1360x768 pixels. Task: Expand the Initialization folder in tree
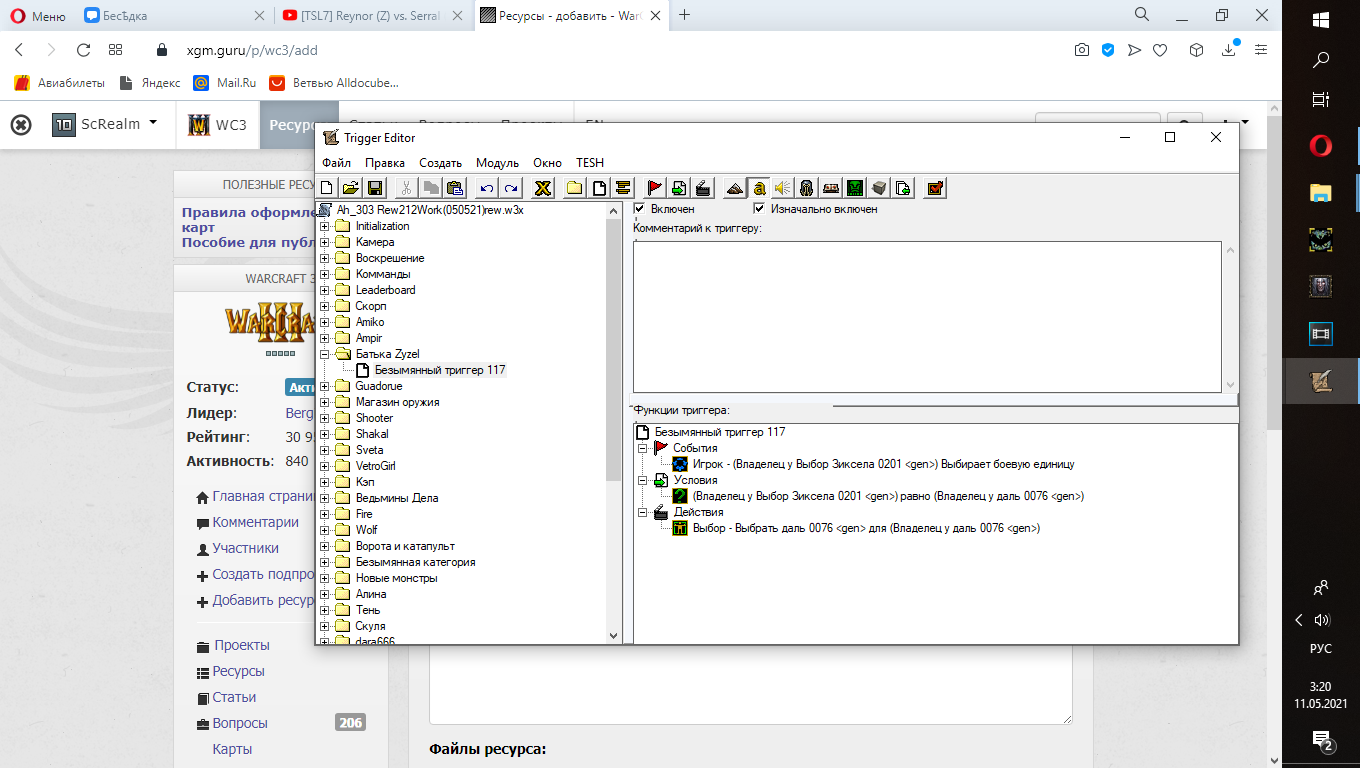pyautogui.click(x=325, y=226)
